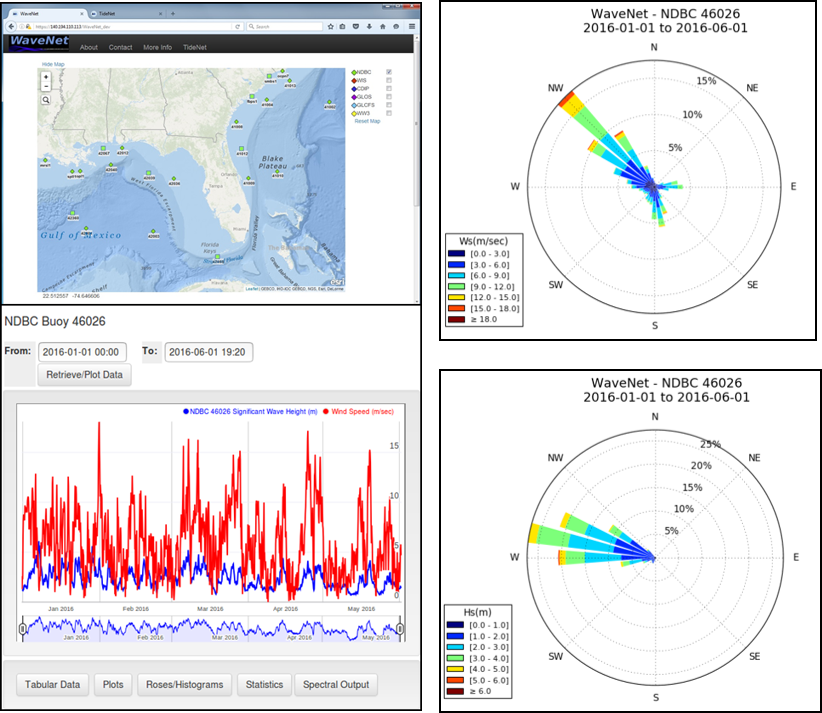Click the map zoom in plus button
822x713 pixels.
46,77
